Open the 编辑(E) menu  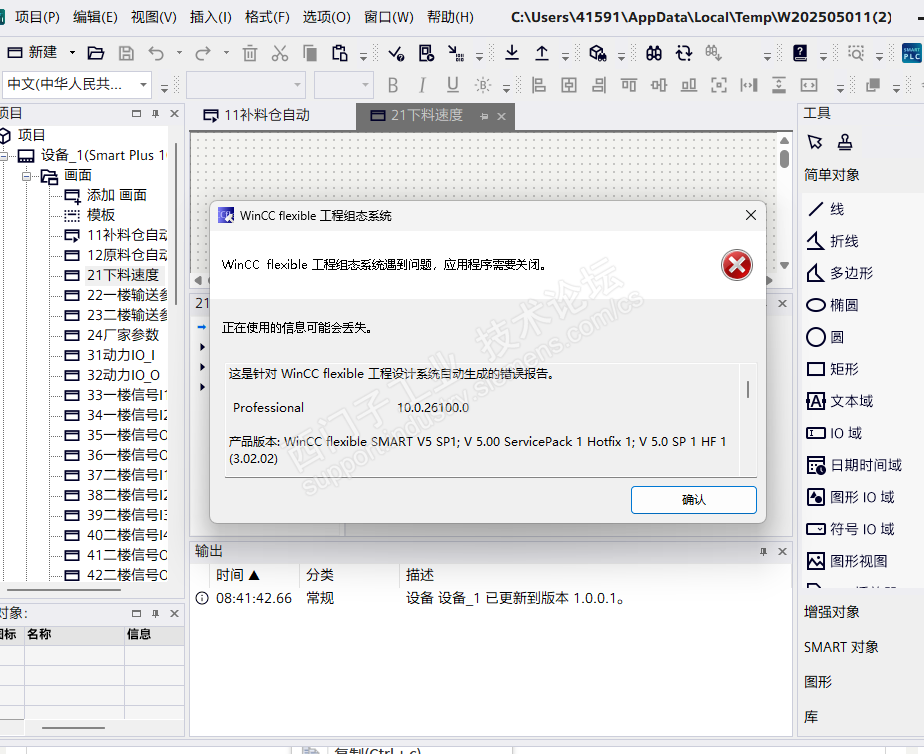[x=95, y=17]
